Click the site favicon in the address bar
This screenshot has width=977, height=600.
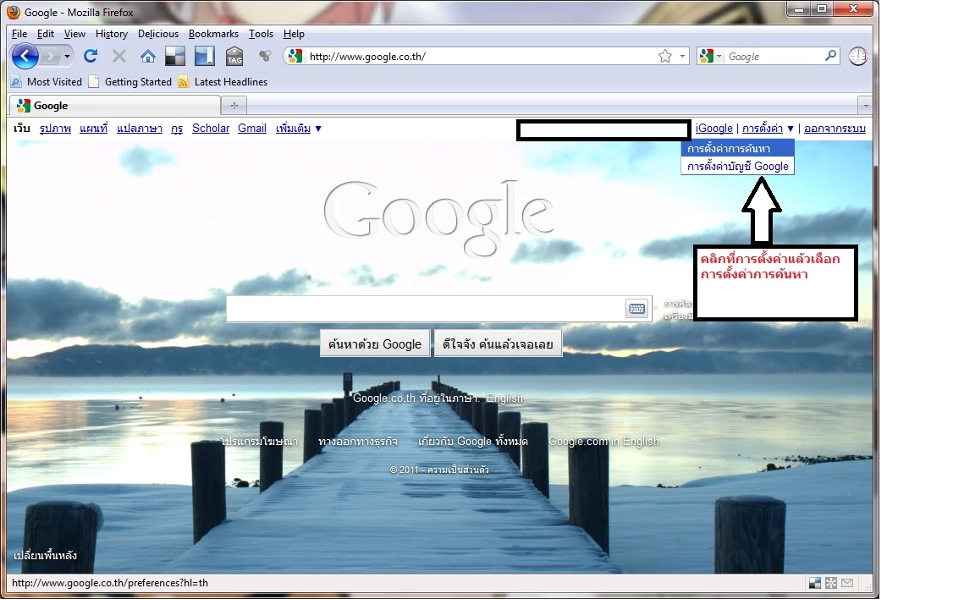(x=295, y=56)
